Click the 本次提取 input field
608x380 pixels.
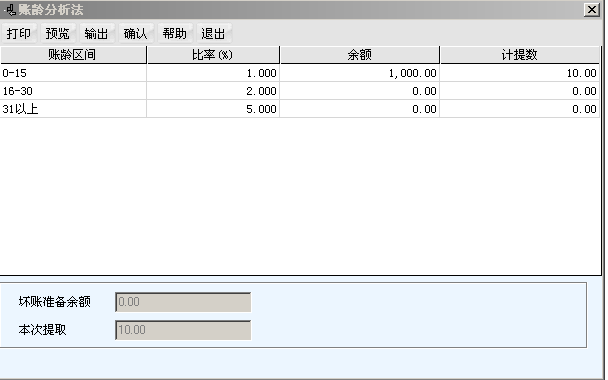pyautogui.click(x=183, y=330)
